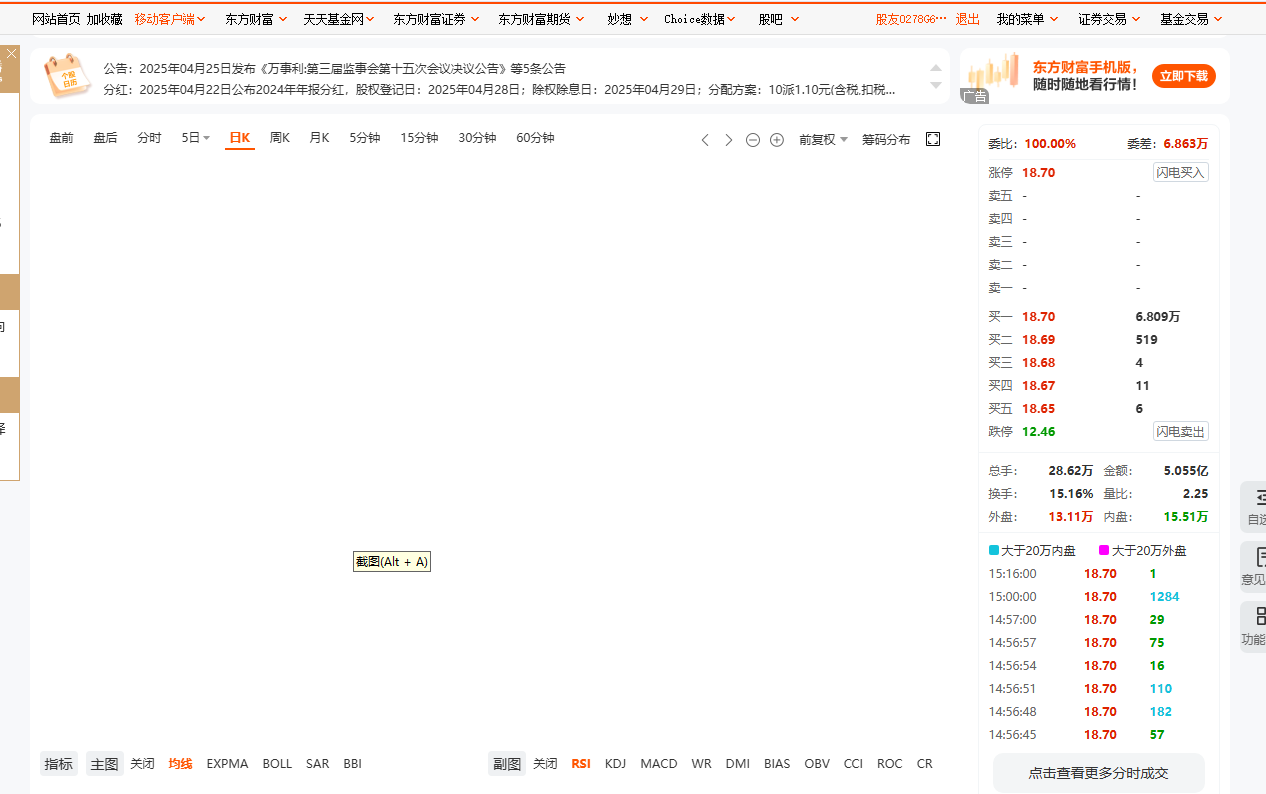Open fullscreen chart icon
The image size is (1266, 794).
[x=933, y=139]
